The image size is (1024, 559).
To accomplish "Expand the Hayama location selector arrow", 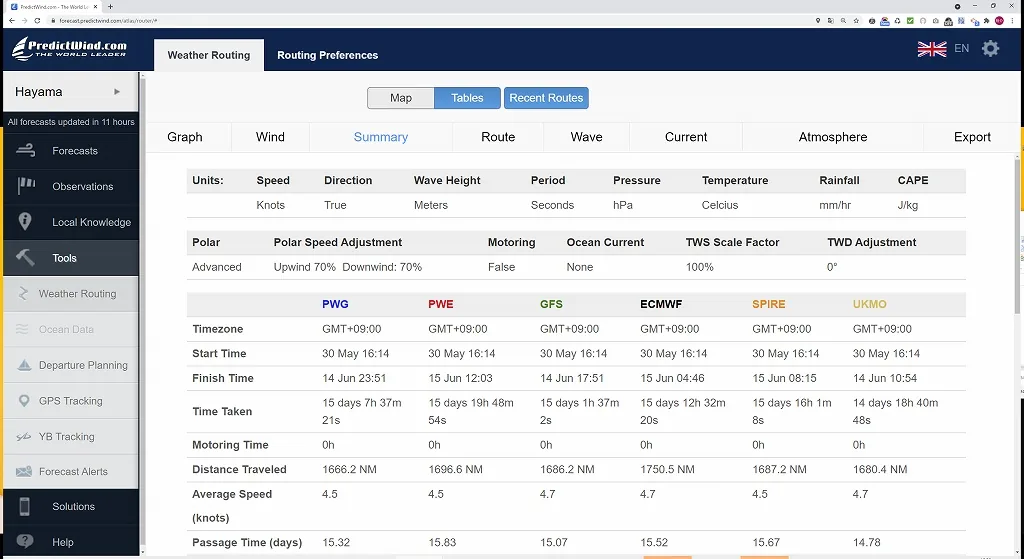I will pos(117,91).
